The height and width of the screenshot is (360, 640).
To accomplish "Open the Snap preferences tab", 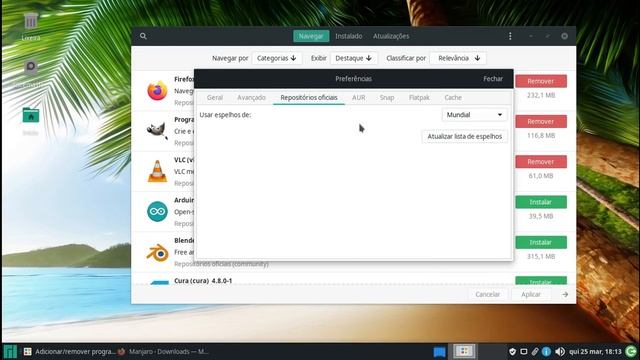I will point(387,98).
